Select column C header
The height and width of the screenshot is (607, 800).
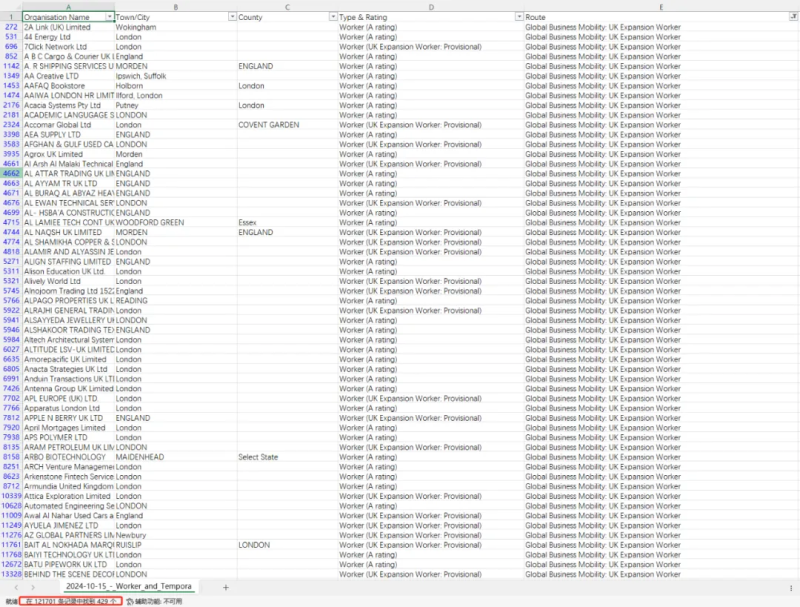coord(287,7)
